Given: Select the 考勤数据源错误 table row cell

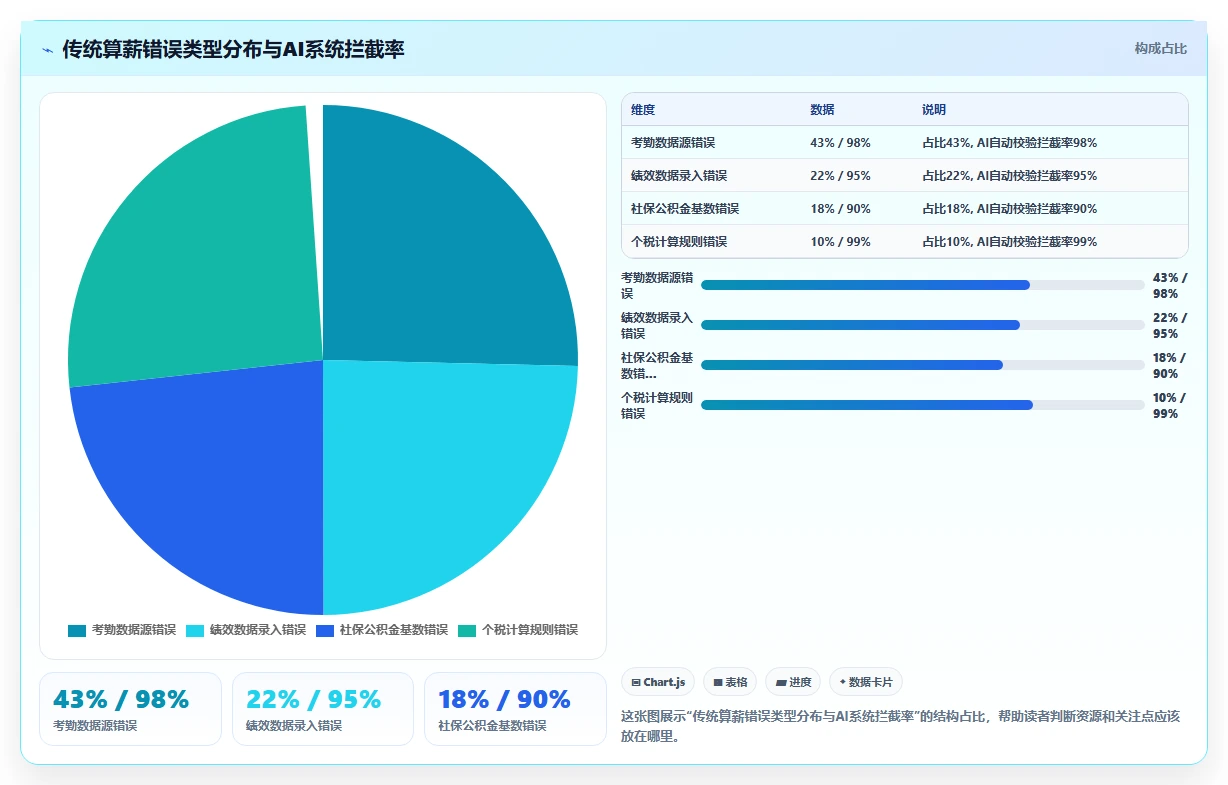Looking at the screenshot, I should (673, 143).
